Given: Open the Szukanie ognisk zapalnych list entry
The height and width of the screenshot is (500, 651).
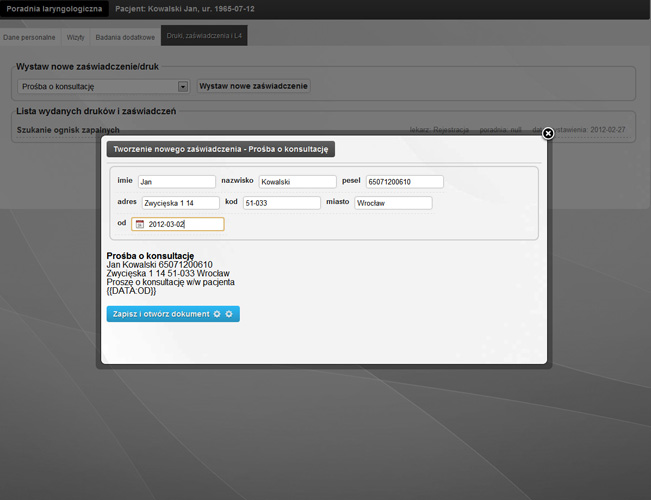Looking at the screenshot, I should [x=68, y=130].
